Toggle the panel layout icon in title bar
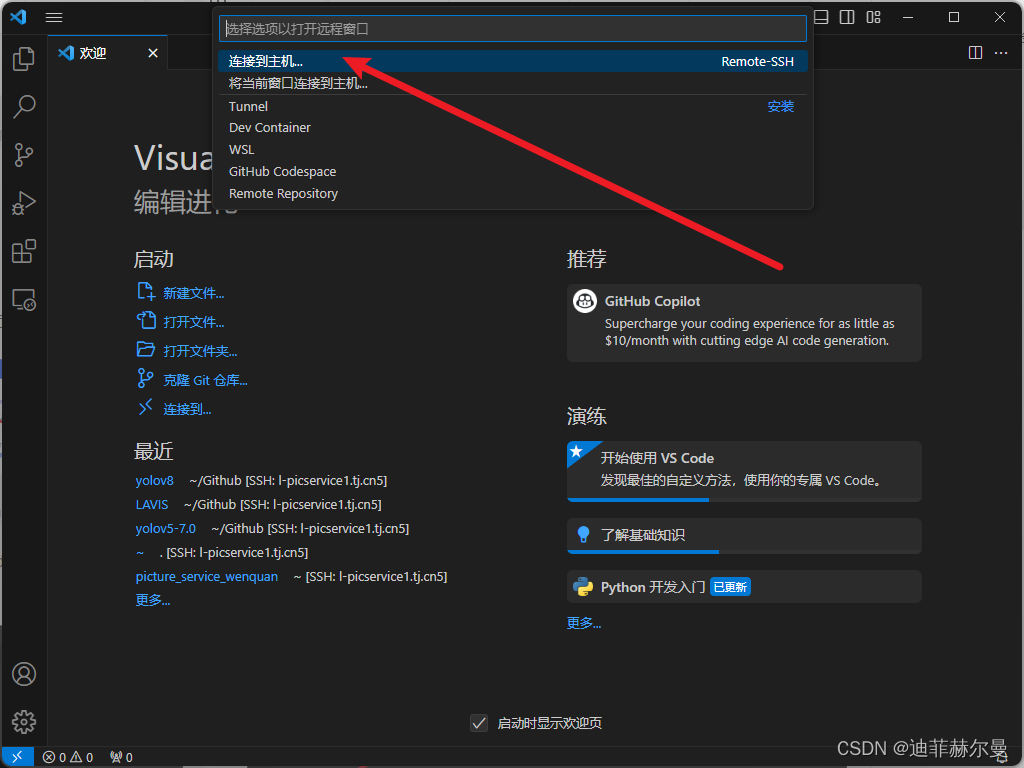The height and width of the screenshot is (768, 1024). click(x=822, y=18)
